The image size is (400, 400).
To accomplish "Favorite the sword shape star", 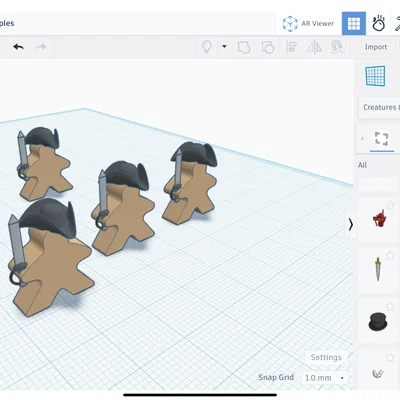I will coord(390,256).
